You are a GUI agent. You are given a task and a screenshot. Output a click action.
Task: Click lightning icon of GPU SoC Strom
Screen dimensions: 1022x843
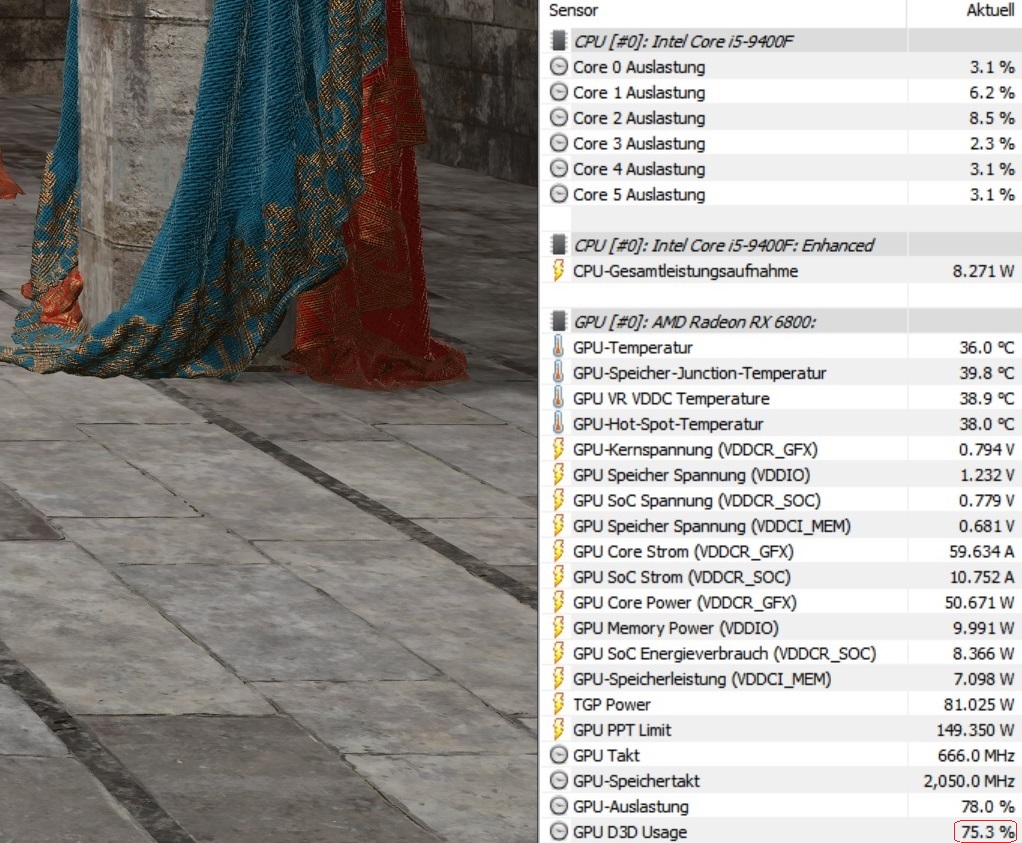[x=558, y=576]
